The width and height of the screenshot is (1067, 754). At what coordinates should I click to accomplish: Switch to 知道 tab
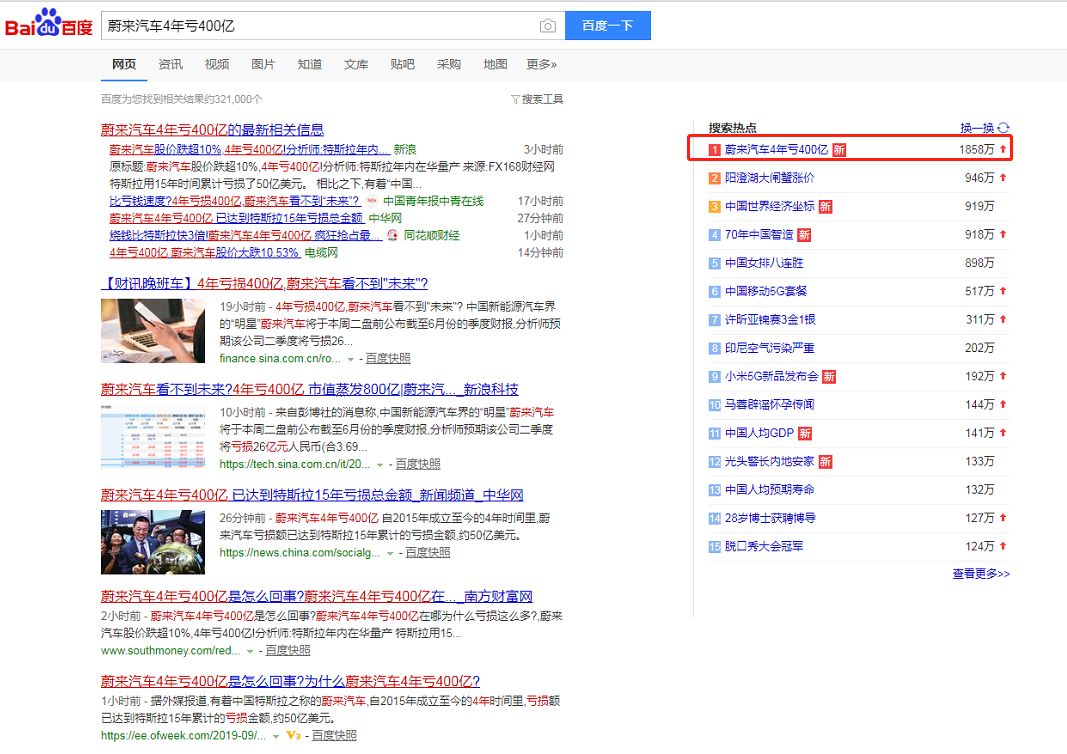coord(310,64)
